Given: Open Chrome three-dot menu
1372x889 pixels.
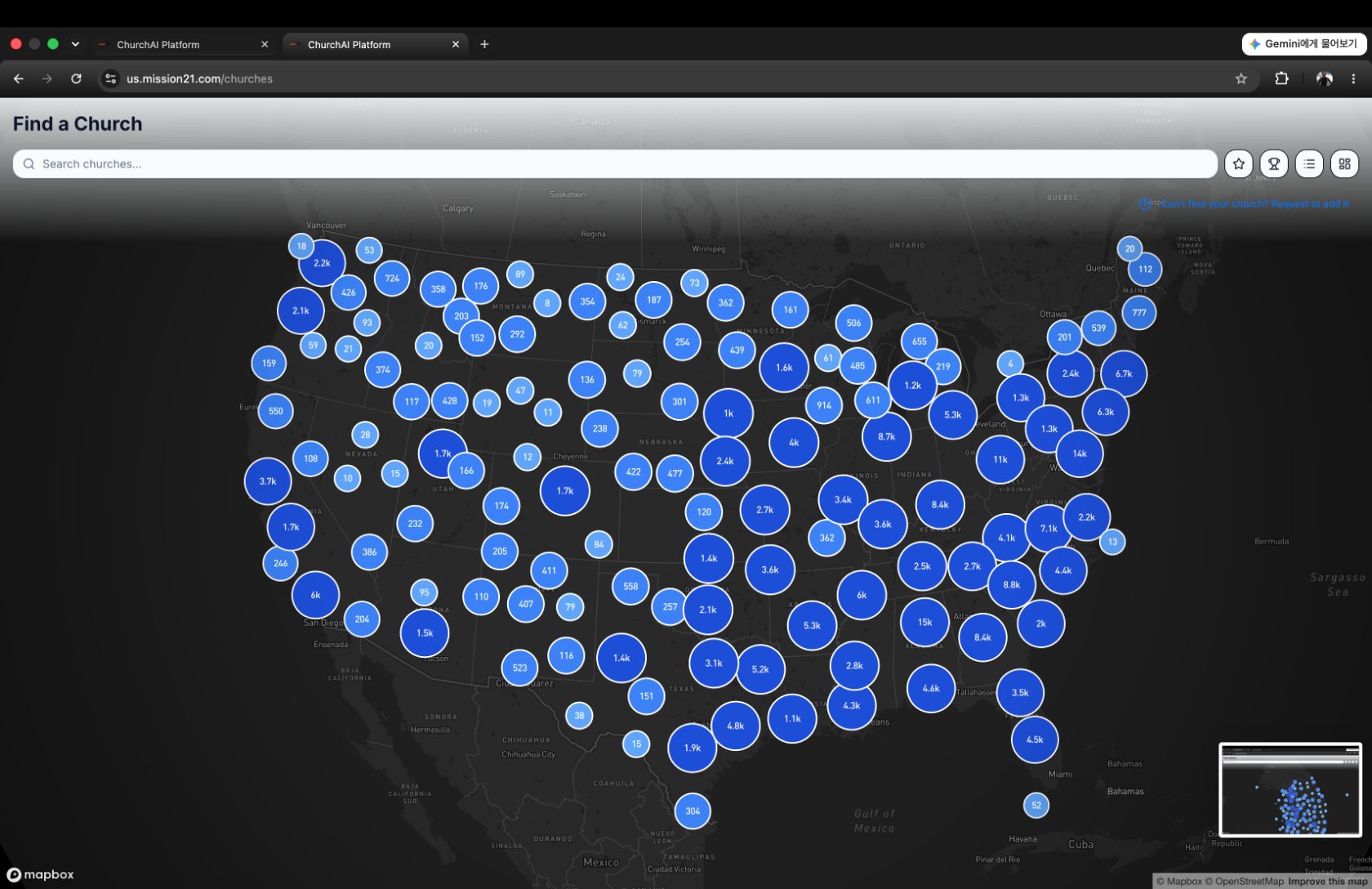Looking at the screenshot, I should coord(1353,78).
